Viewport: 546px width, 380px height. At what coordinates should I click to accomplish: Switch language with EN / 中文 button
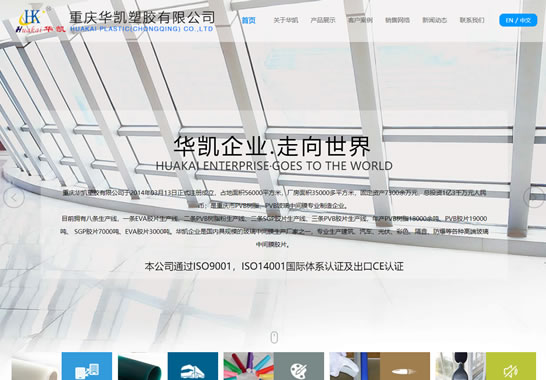pyautogui.click(x=518, y=20)
